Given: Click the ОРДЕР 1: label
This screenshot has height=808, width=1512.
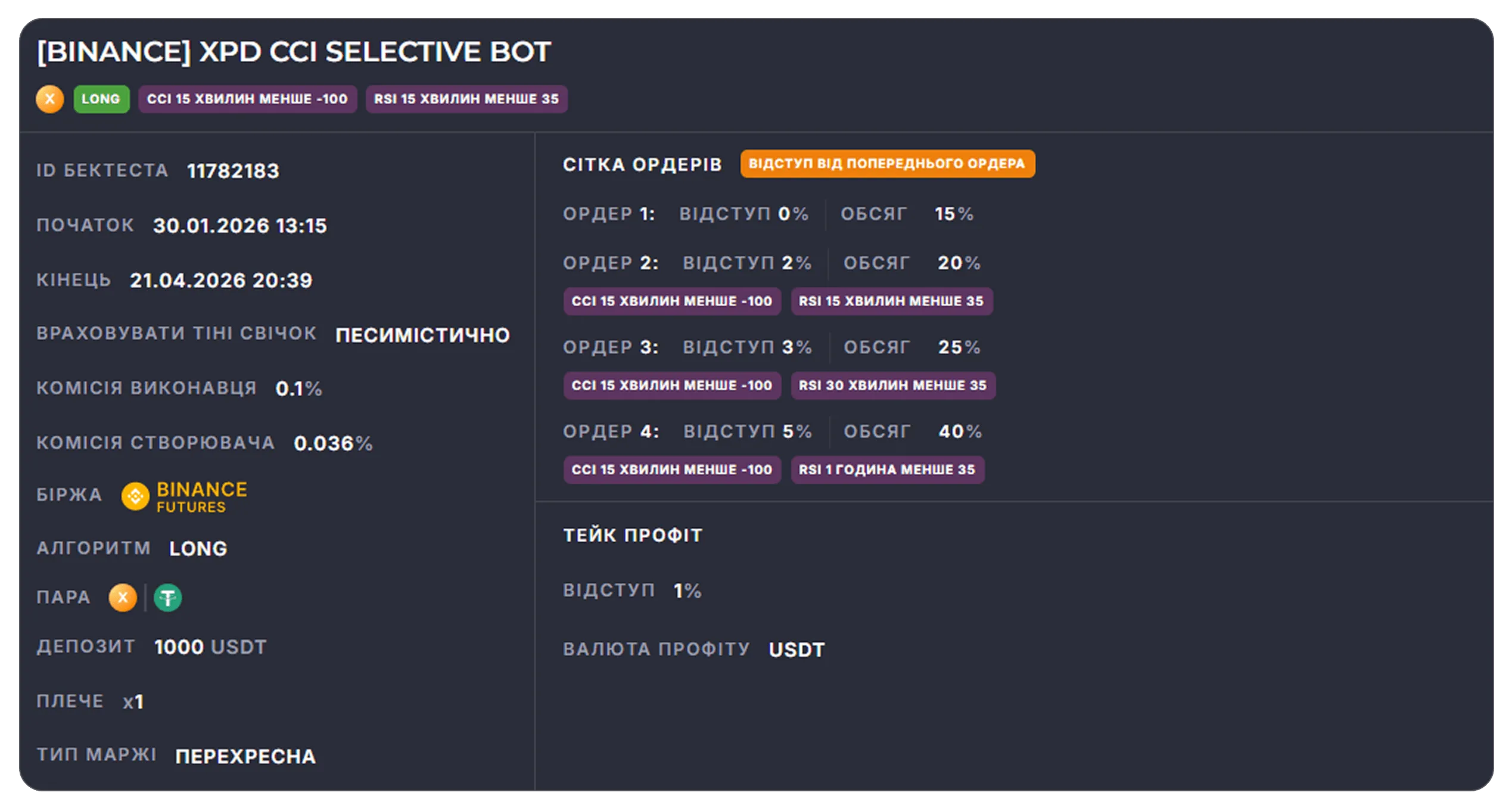Looking at the screenshot, I should [x=609, y=214].
